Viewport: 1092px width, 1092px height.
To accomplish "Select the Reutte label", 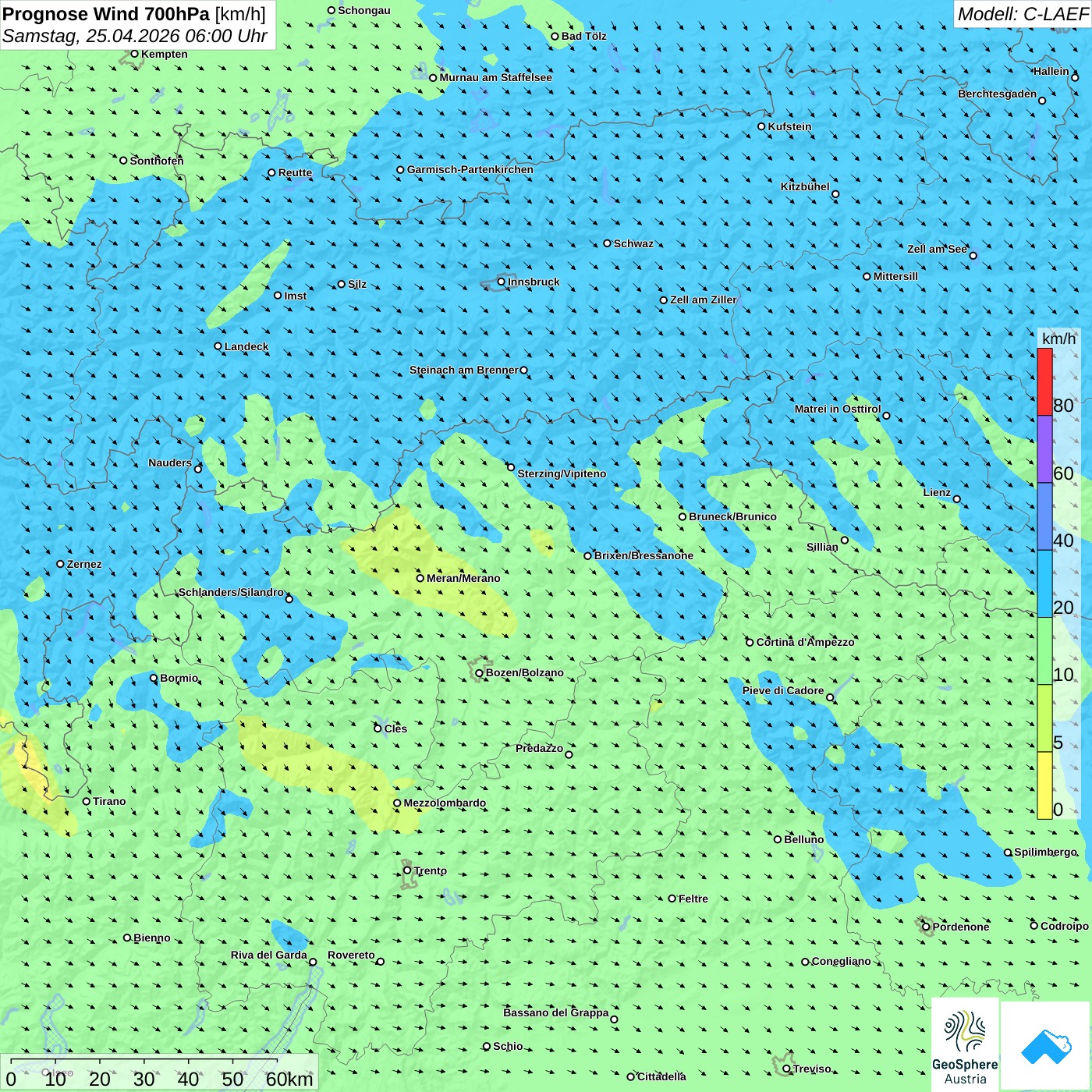I will click(x=295, y=172).
